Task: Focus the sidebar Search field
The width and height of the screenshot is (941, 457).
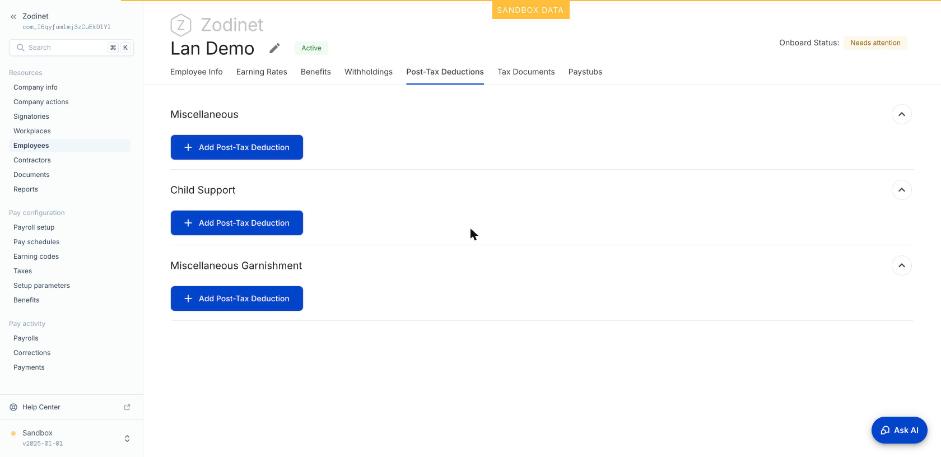Action: pyautogui.click(x=71, y=47)
